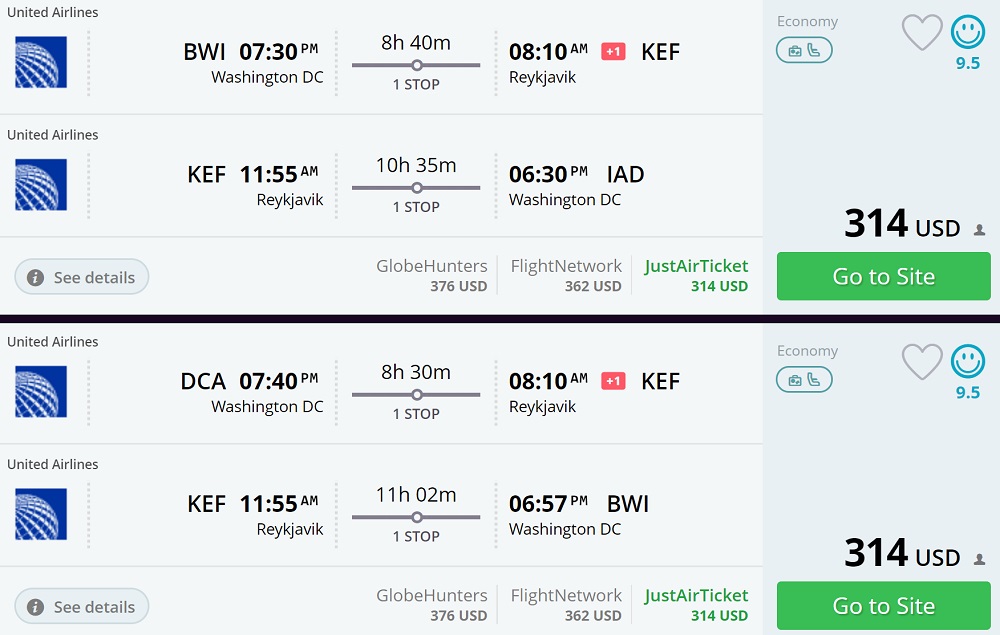Click United Airlines logo for BWI departure flight
Viewport: 1000px width, 635px height.
41,62
